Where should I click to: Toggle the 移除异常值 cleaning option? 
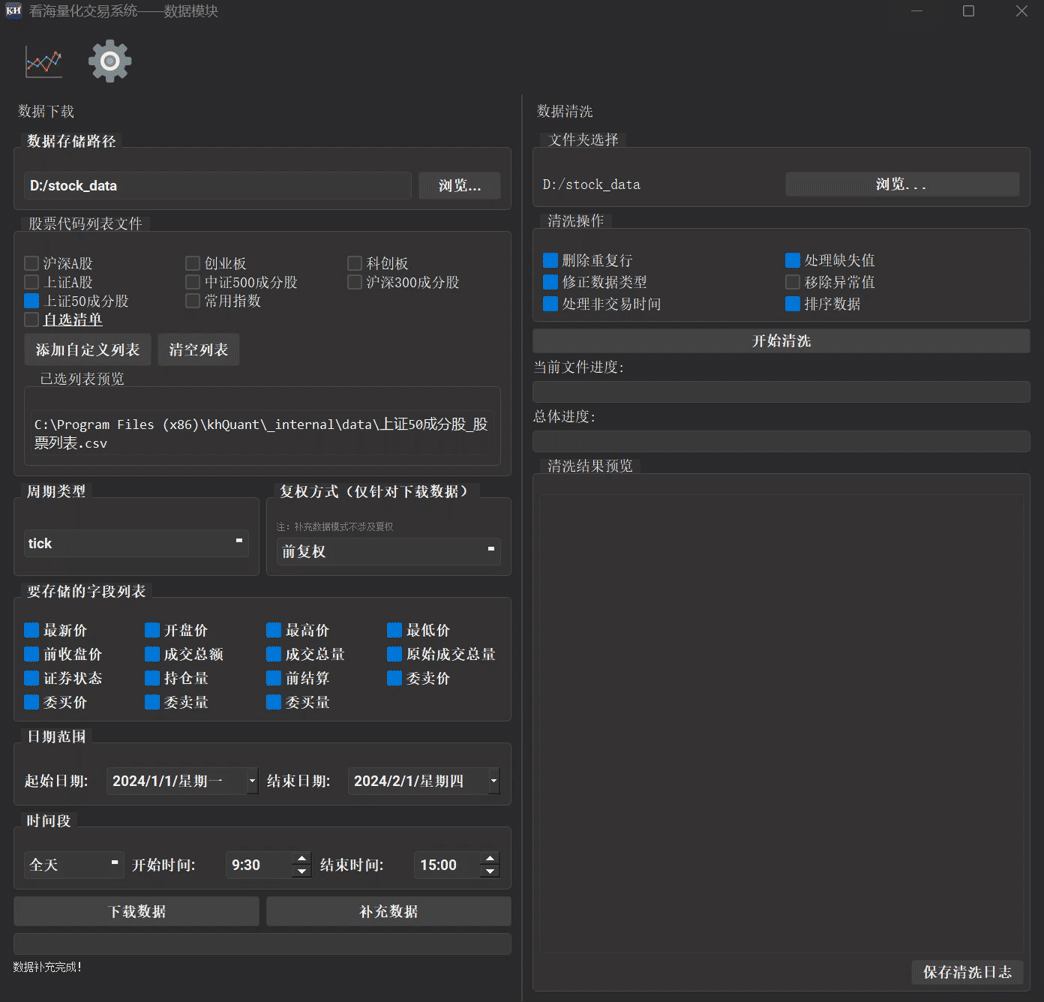point(793,282)
